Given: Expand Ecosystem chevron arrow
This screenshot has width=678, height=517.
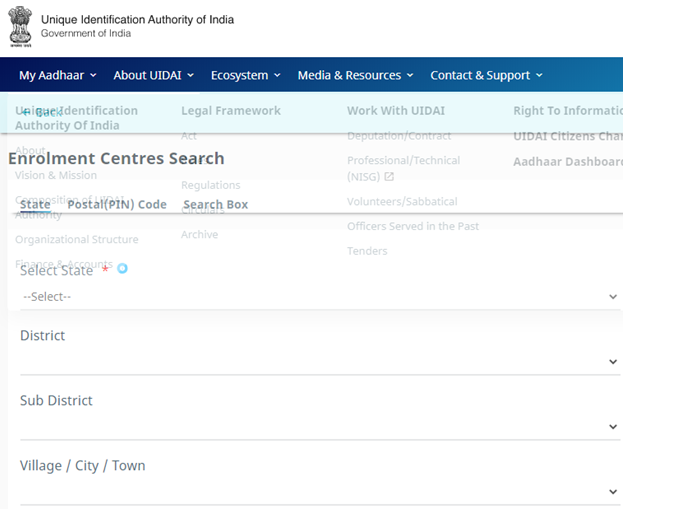Looking at the screenshot, I should 277,75.
